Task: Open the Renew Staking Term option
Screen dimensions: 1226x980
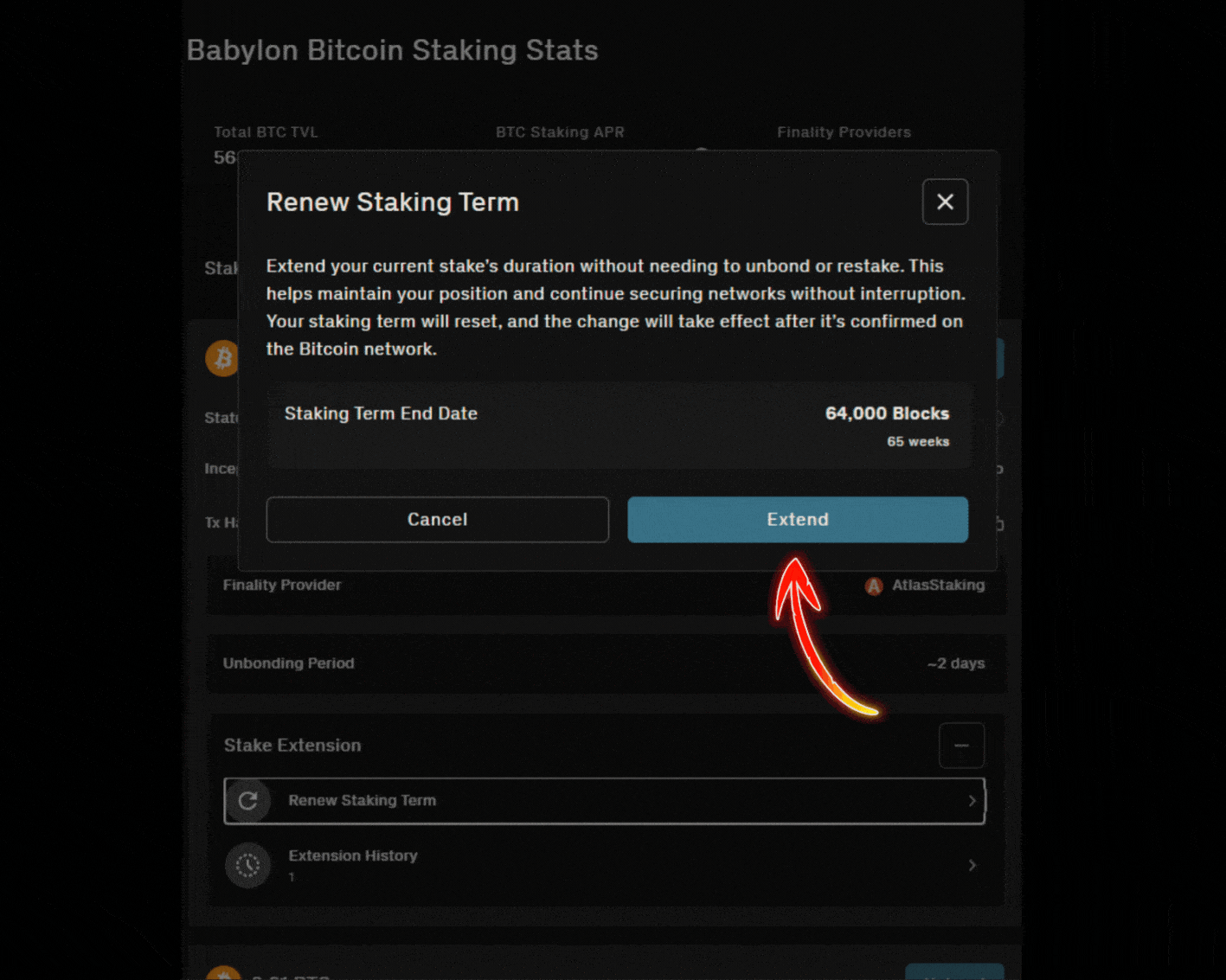Action: pos(606,800)
